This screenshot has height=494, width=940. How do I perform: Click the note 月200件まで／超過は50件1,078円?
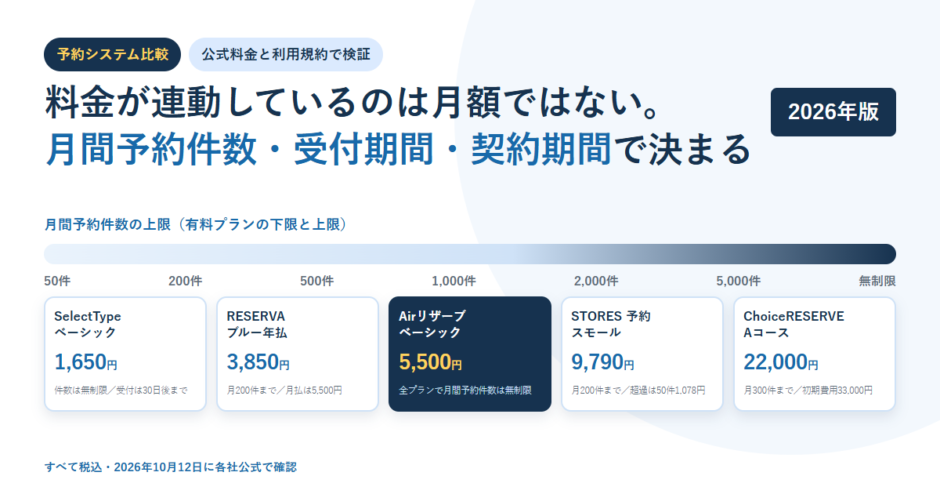(638, 390)
